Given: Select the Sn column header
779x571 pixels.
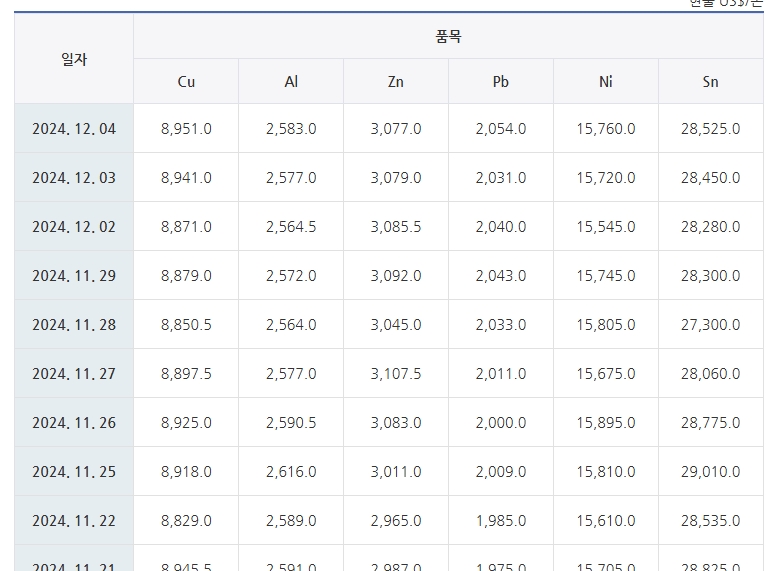Looking at the screenshot, I should tap(710, 82).
